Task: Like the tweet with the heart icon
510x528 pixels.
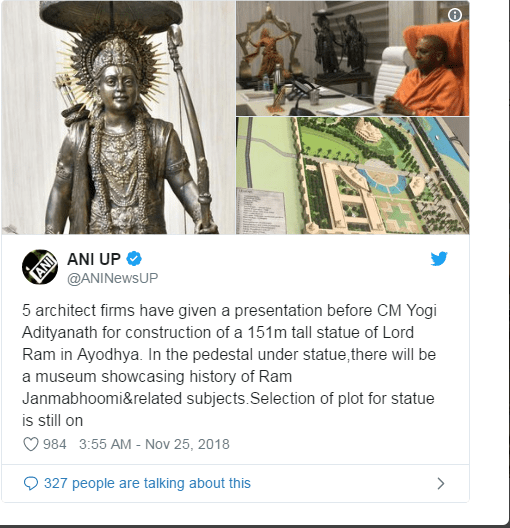Action: 31,444
